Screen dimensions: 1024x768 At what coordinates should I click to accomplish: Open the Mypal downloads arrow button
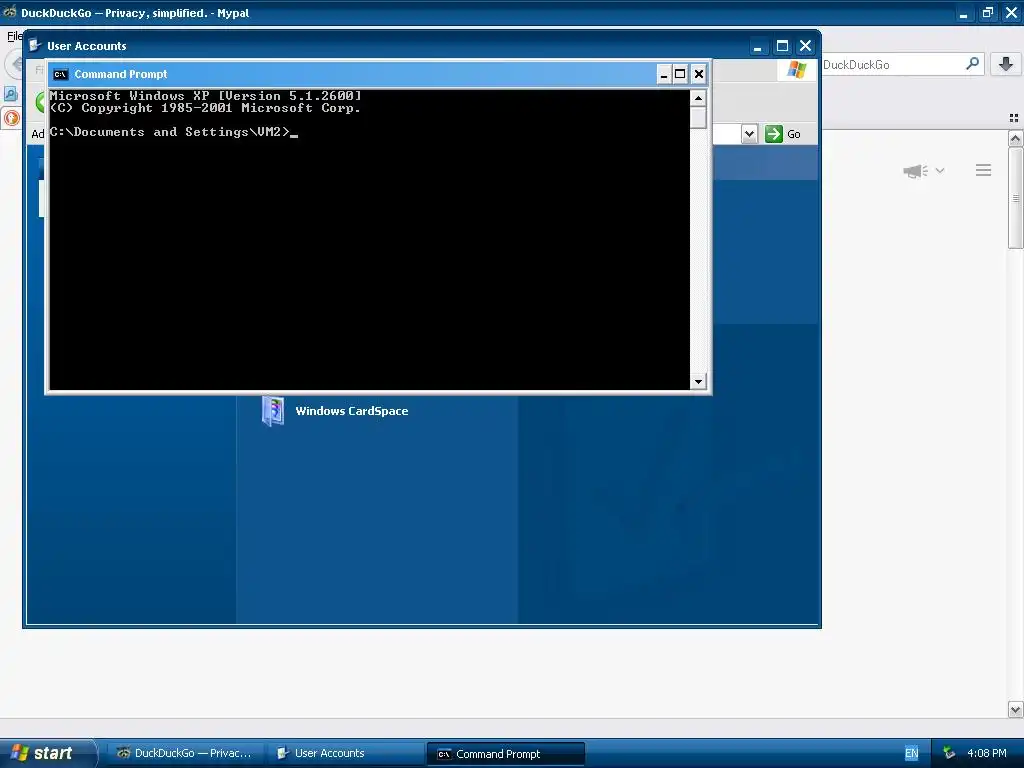[1006, 64]
